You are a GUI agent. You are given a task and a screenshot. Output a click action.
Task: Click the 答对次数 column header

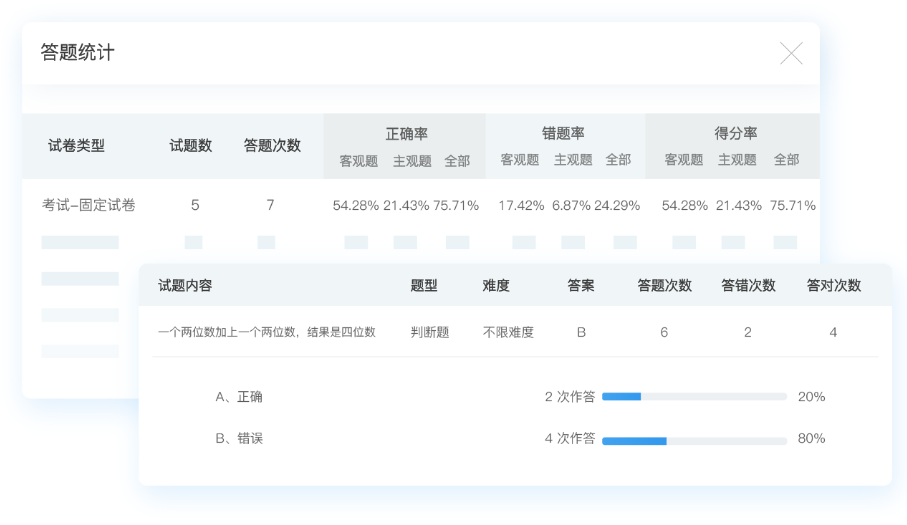pyautogui.click(x=833, y=285)
